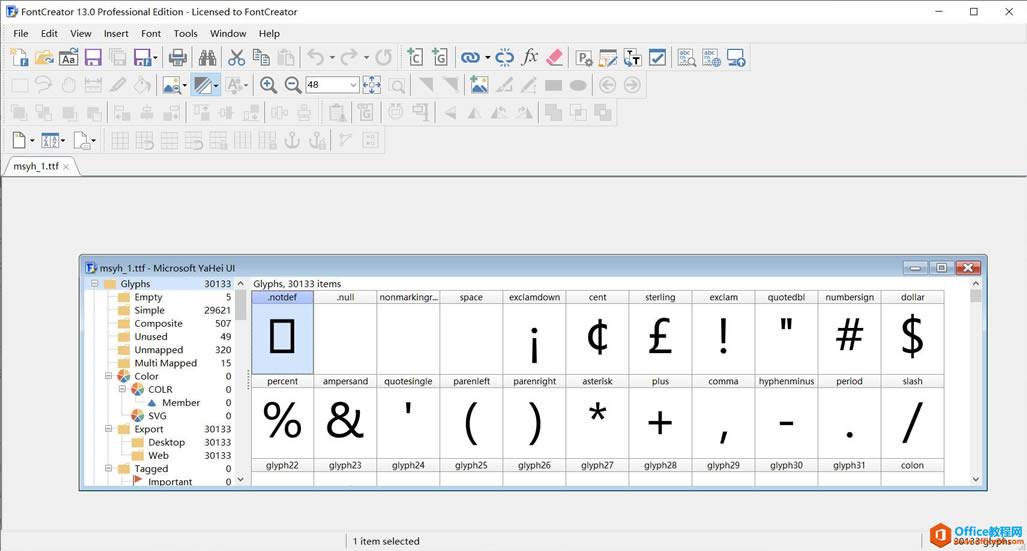
Task: Zoom in with magnifier plus icon
Action: tap(268, 85)
